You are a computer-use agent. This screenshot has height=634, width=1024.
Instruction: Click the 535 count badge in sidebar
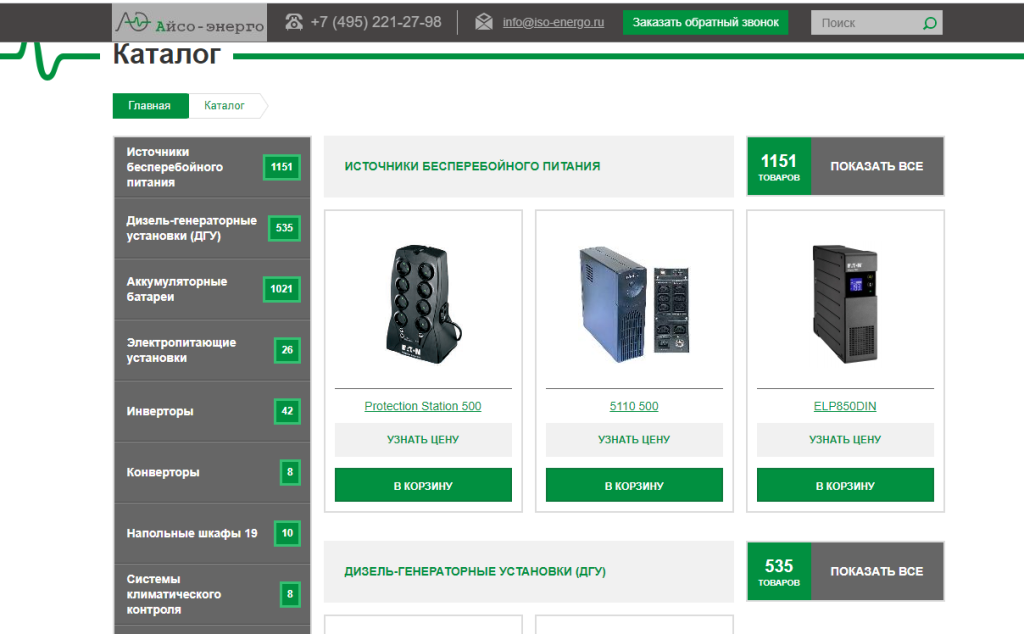click(x=284, y=228)
